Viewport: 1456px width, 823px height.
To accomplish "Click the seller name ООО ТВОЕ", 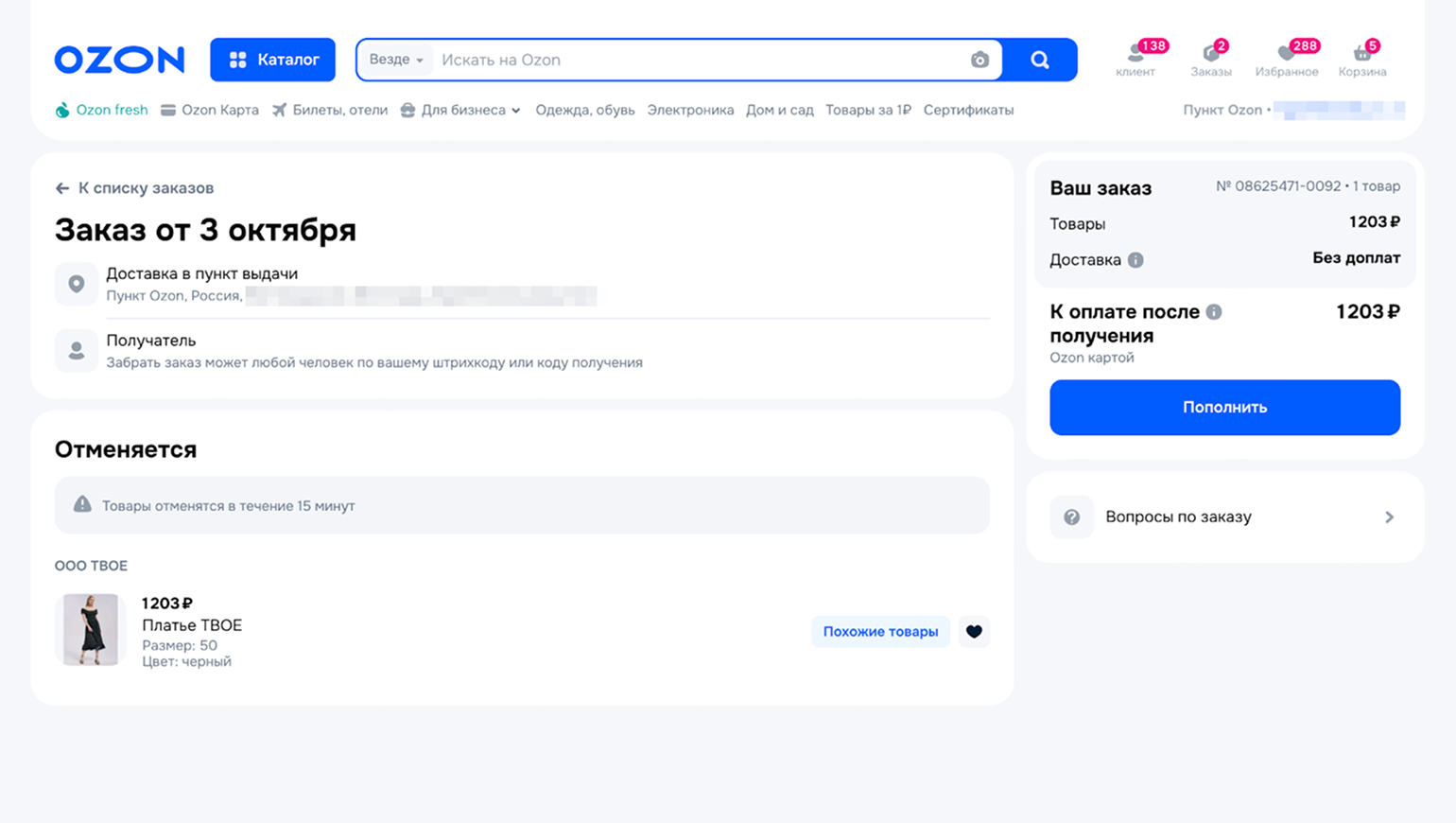I will 91,566.
